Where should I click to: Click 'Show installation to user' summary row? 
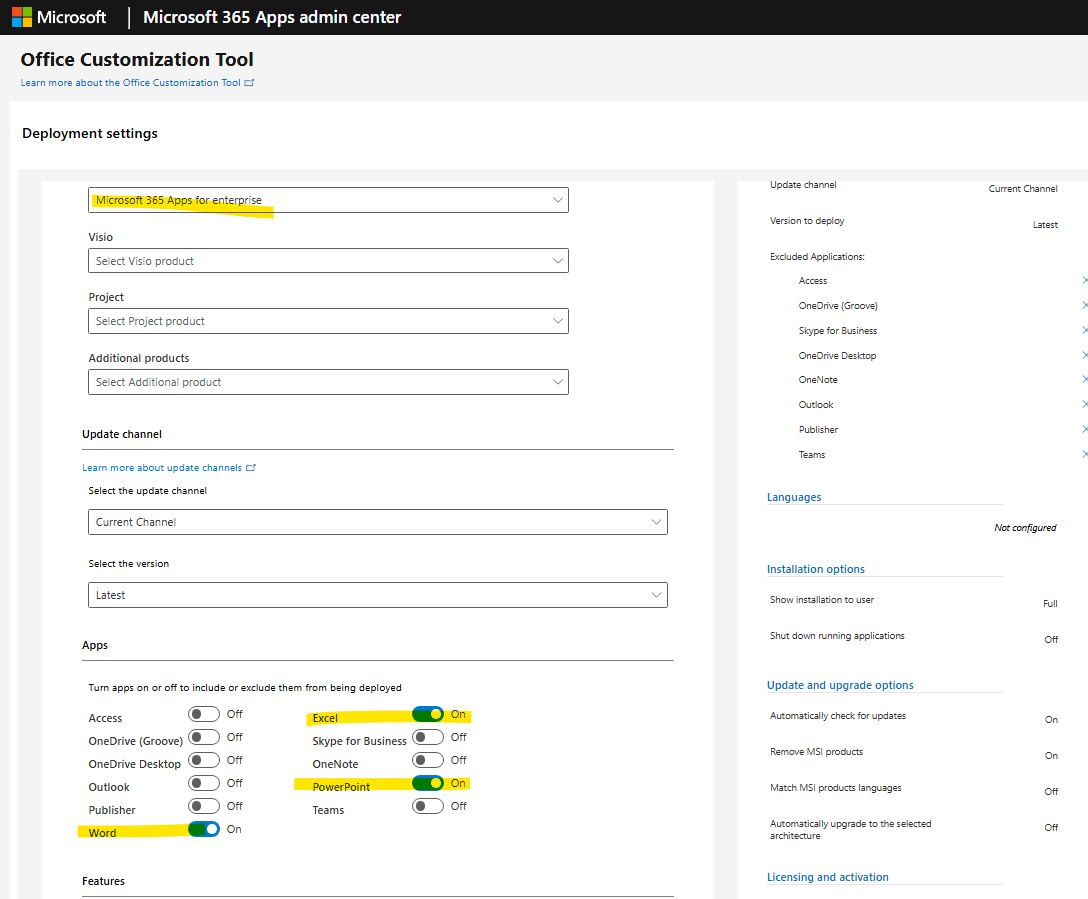click(913, 601)
